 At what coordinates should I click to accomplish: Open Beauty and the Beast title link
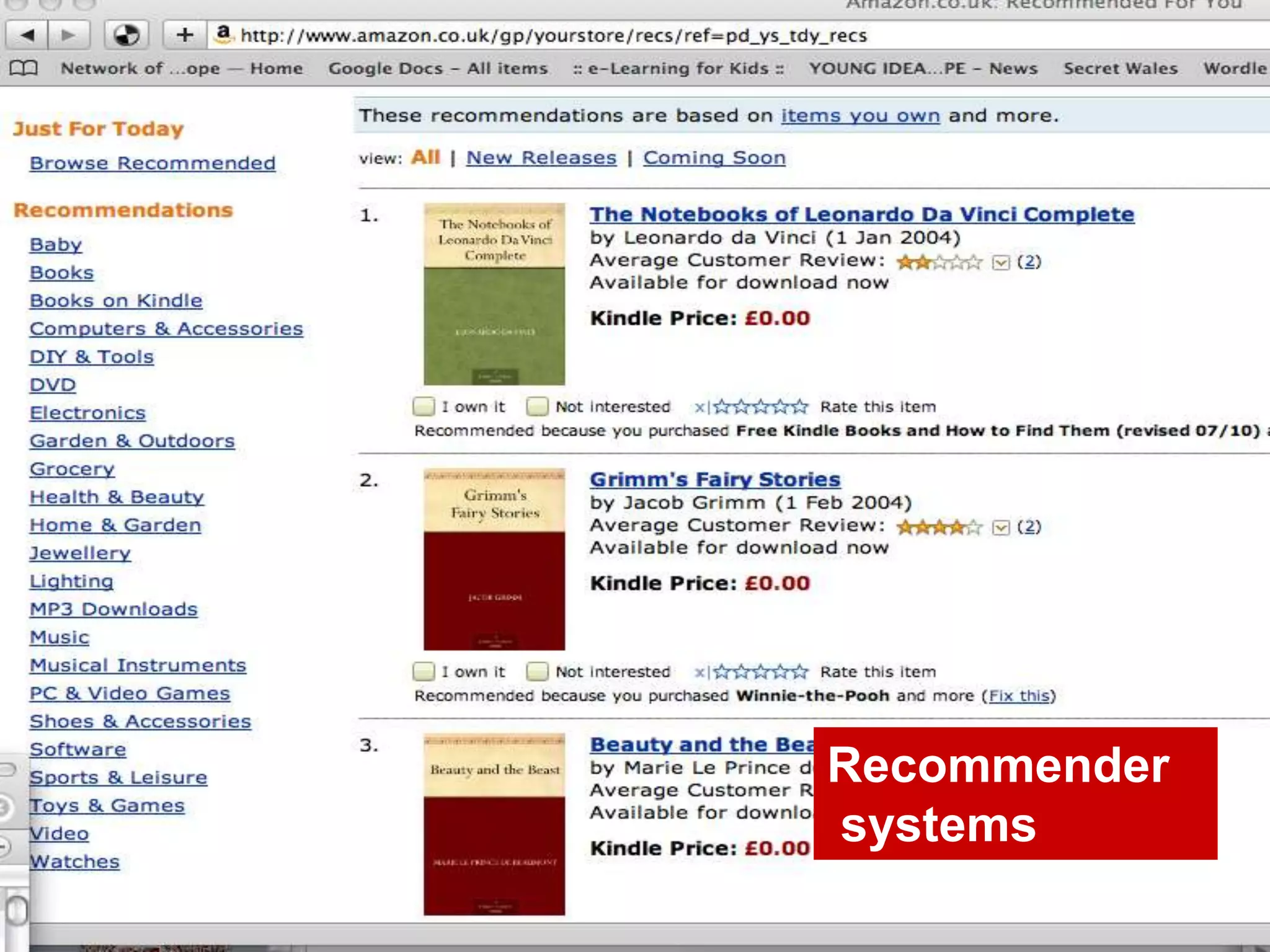pyautogui.click(x=702, y=744)
